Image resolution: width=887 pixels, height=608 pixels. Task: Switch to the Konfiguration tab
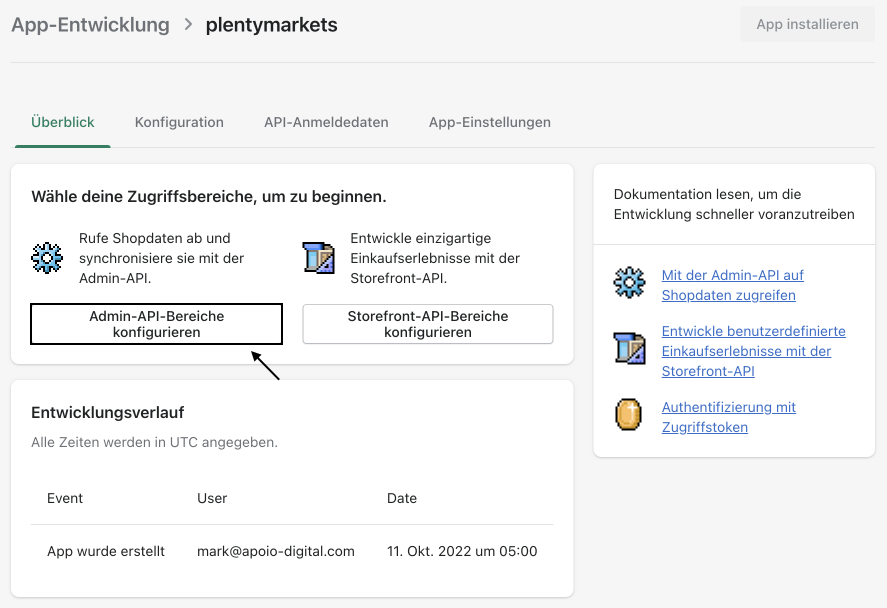179,122
